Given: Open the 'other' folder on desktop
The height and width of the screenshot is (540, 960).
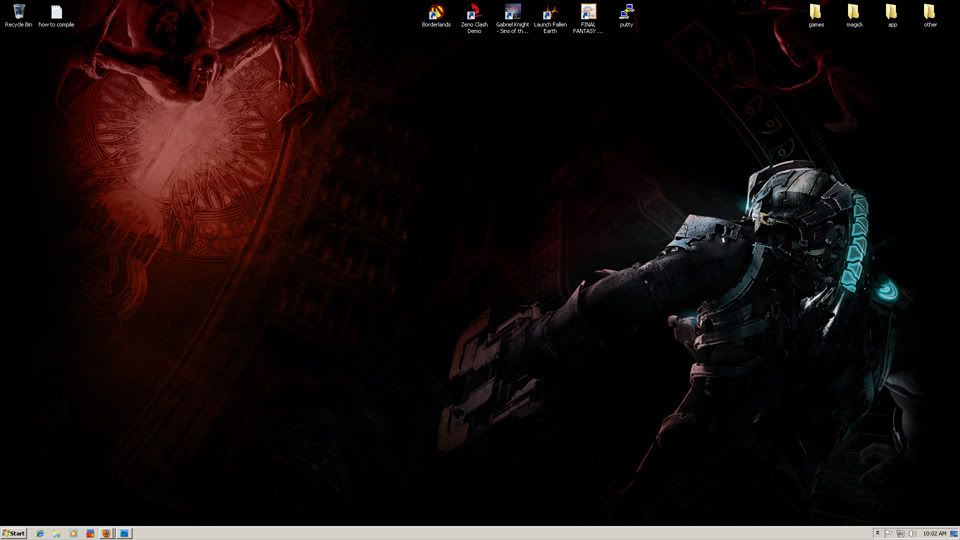Looking at the screenshot, I should [930, 13].
